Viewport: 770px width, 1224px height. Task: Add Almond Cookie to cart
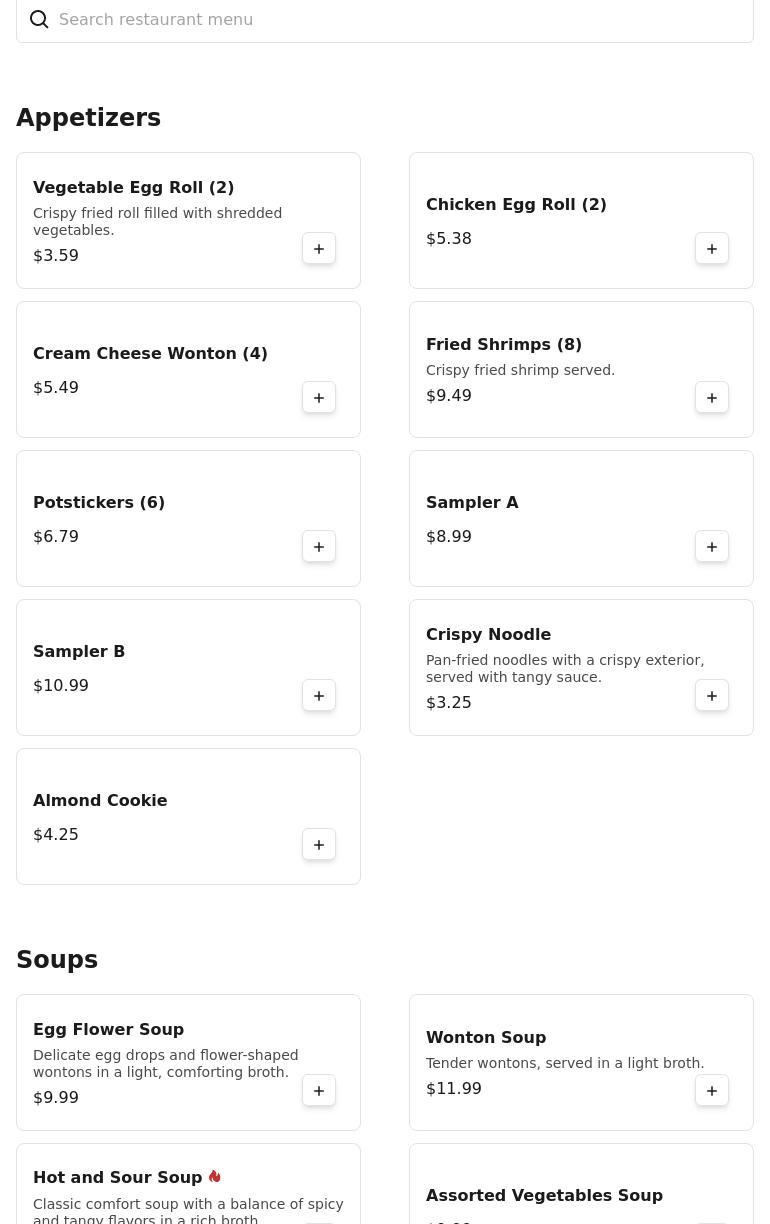[x=319, y=845]
